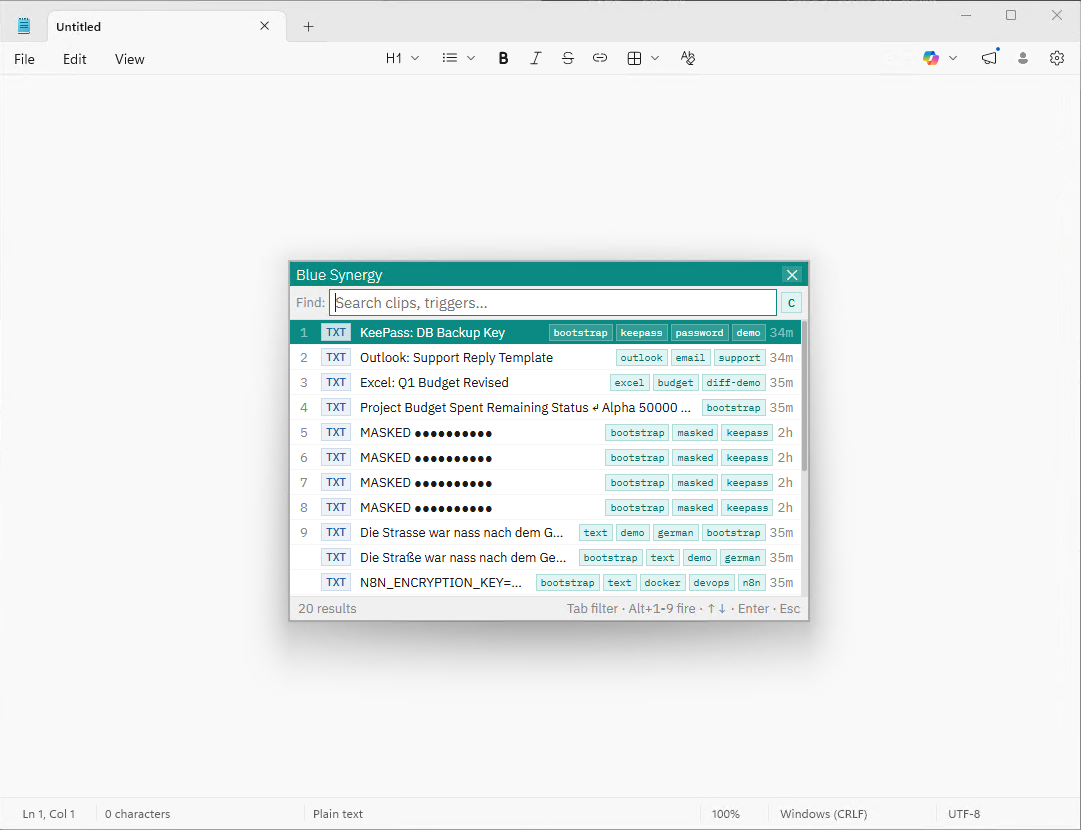Click the diff-demo tag
The image size is (1081, 830).
point(734,383)
